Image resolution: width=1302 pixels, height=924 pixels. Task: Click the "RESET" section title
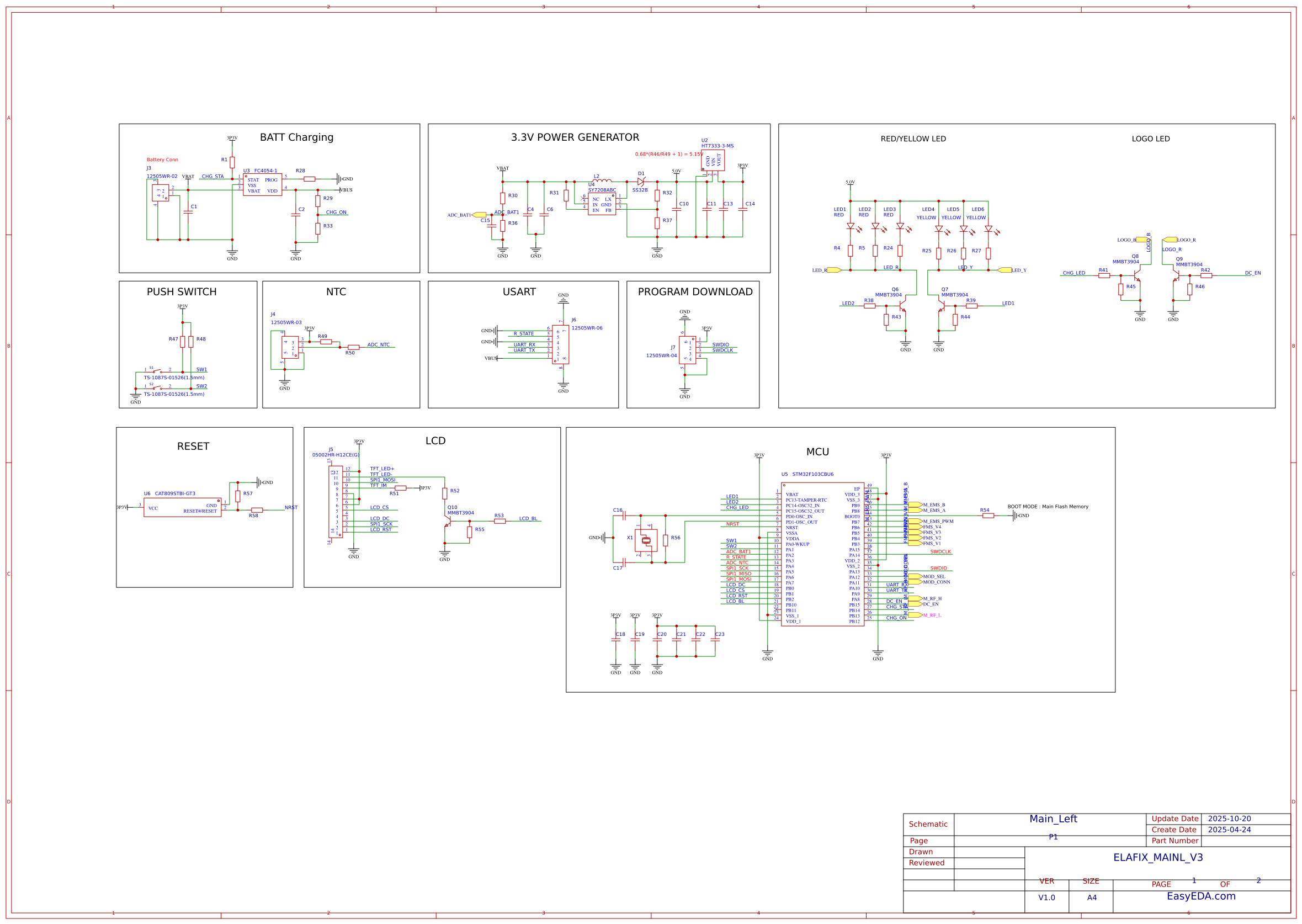(x=193, y=447)
